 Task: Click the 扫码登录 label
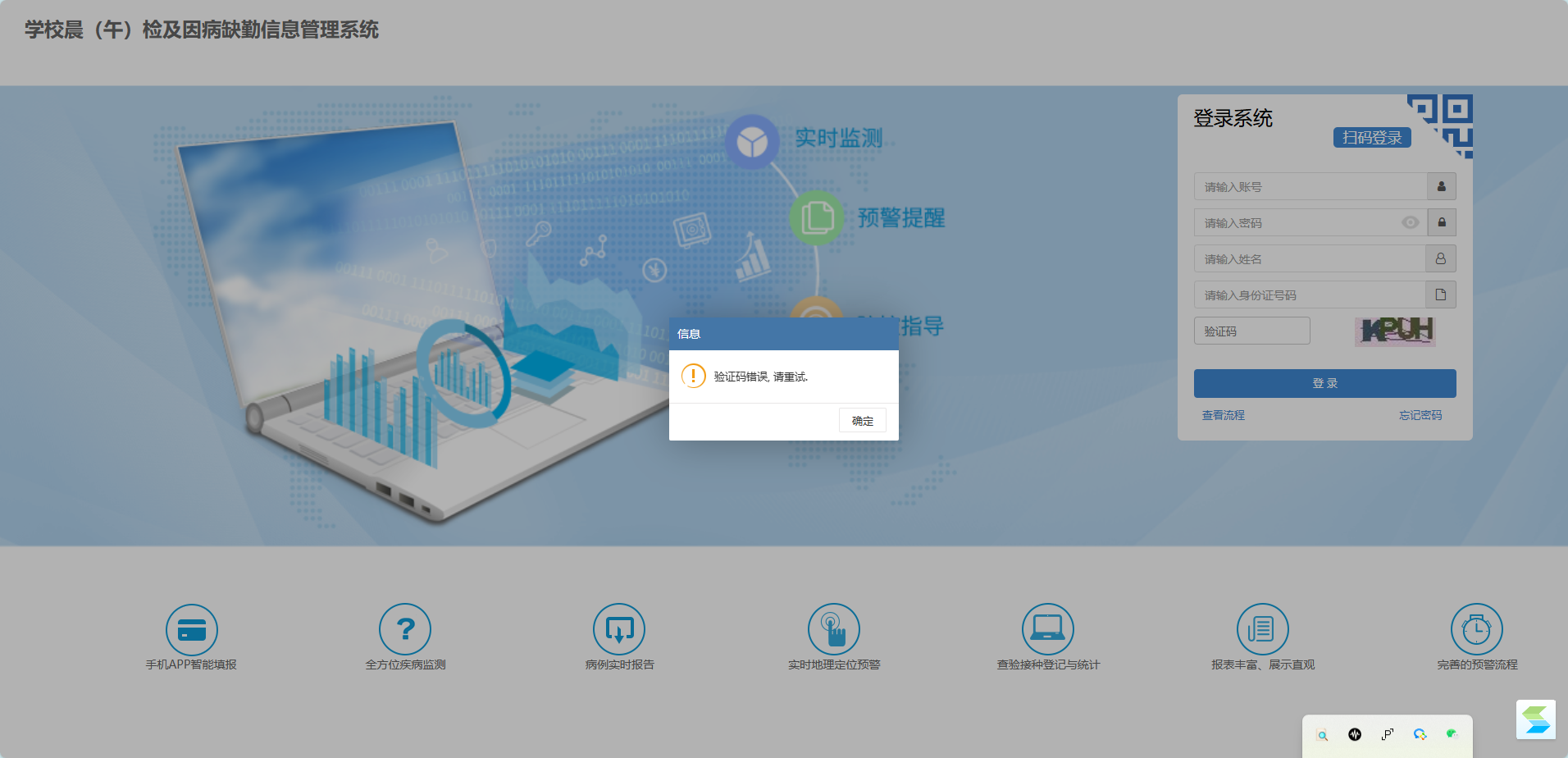[x=1371, y=138]
